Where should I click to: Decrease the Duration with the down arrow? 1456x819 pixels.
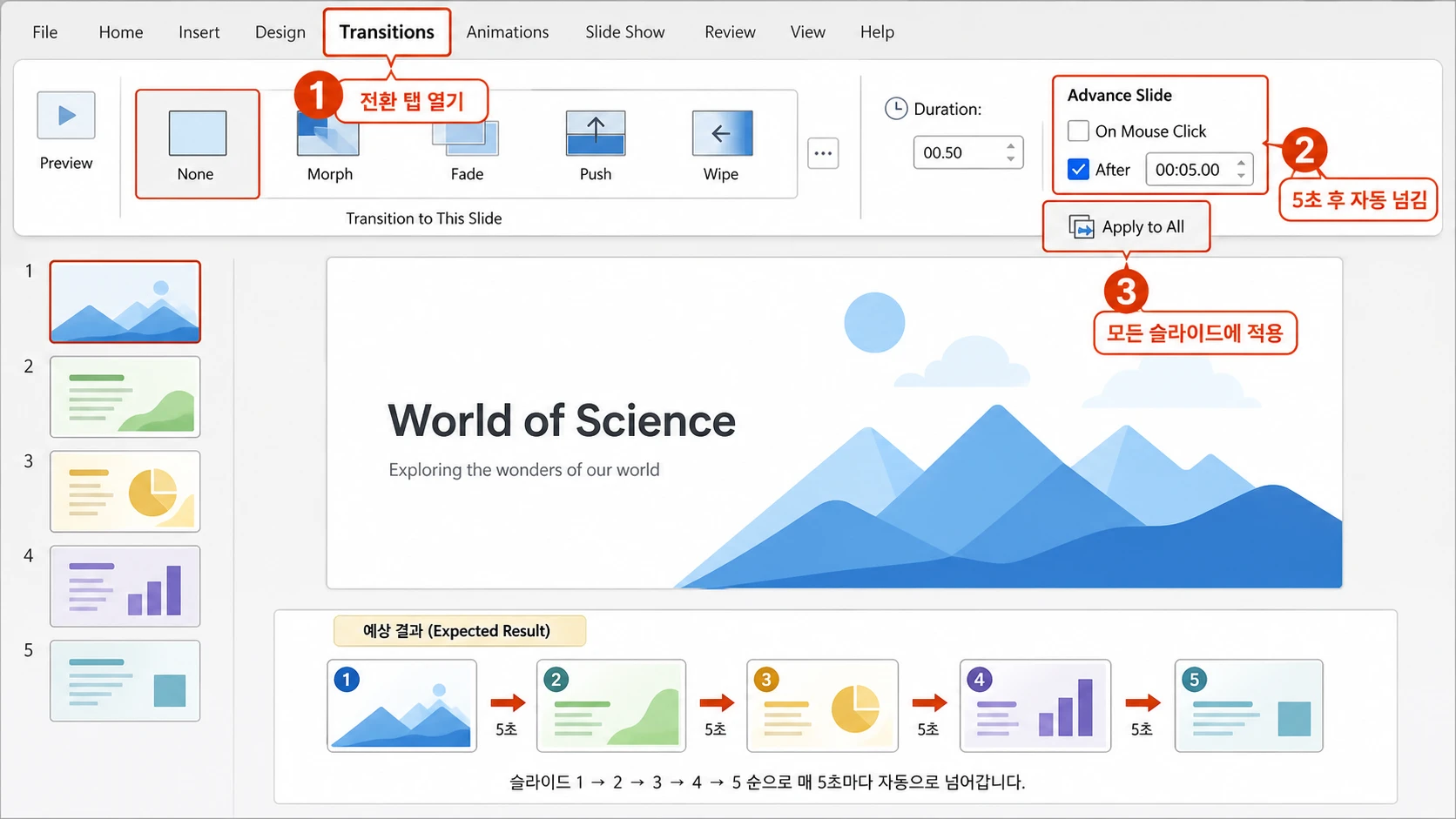(1011, 159)
